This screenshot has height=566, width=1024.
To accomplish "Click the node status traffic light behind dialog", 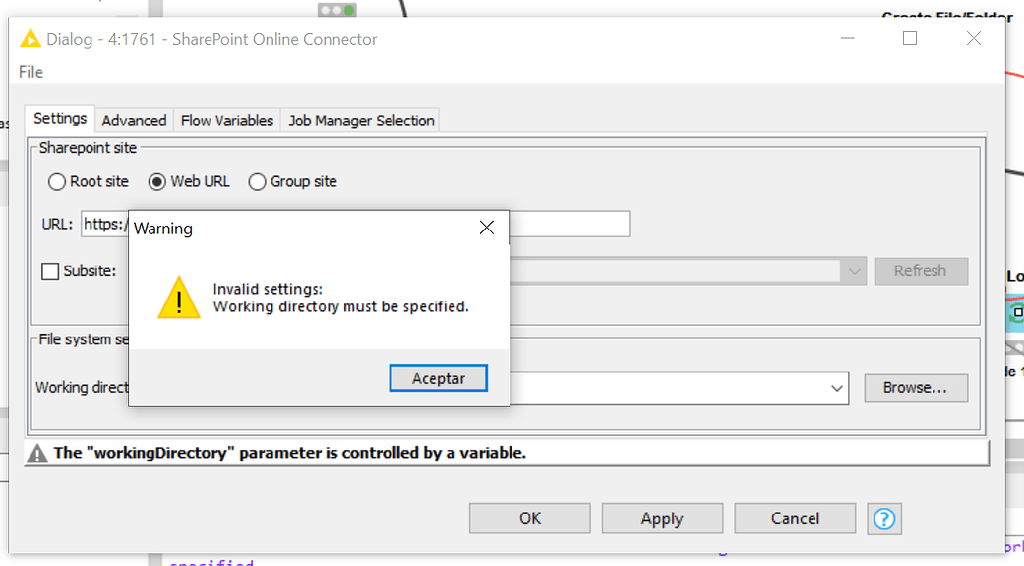I will click(337, 10).
